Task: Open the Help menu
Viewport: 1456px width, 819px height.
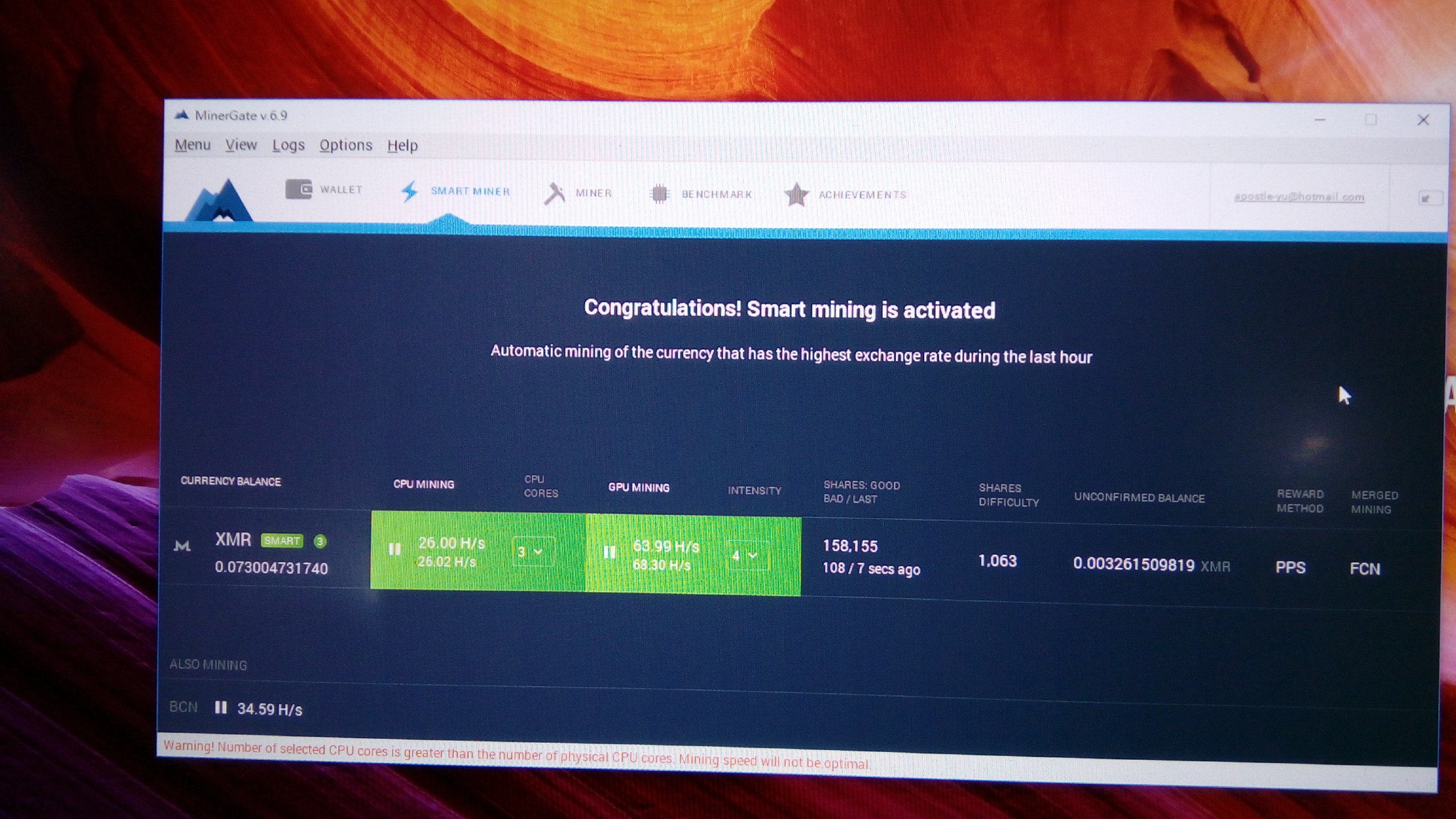Action: click(x=403, y=146)
